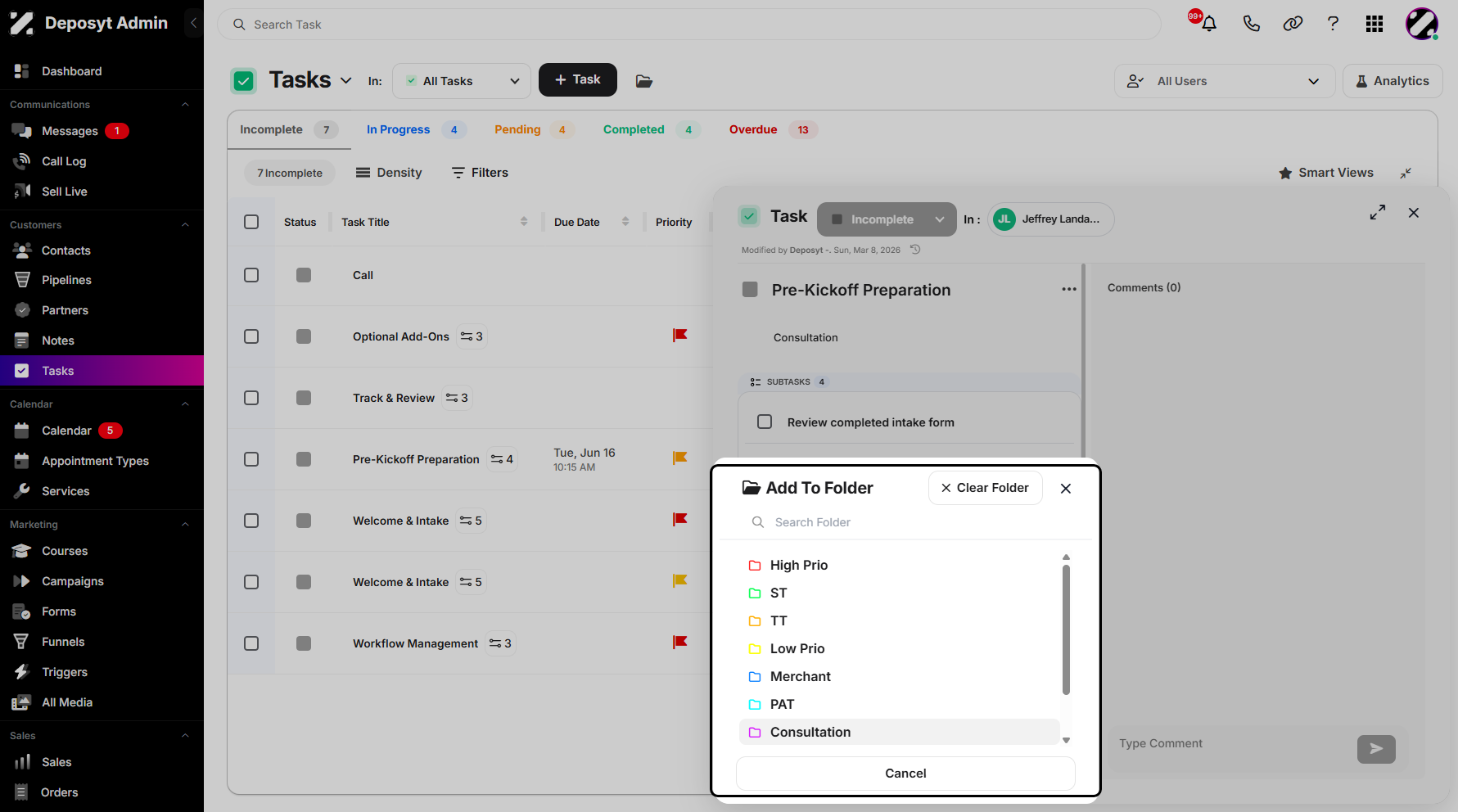Click the Clear Folder button
1458x812 pixels.
coord(985,488)
